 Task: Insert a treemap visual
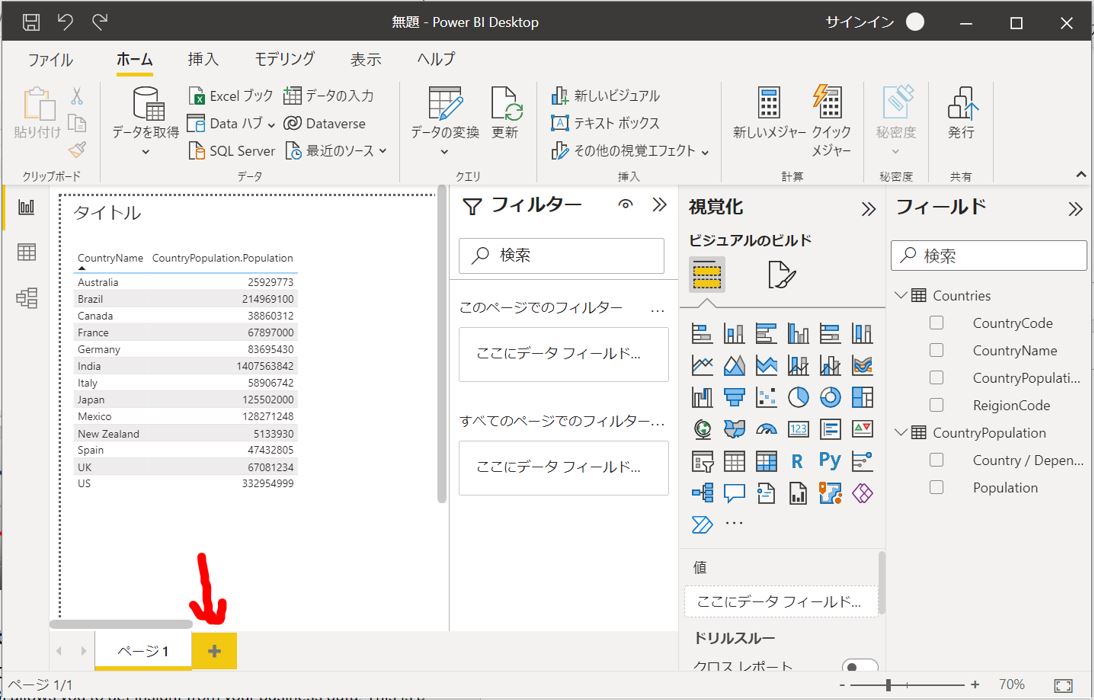[x=862, y=397]
